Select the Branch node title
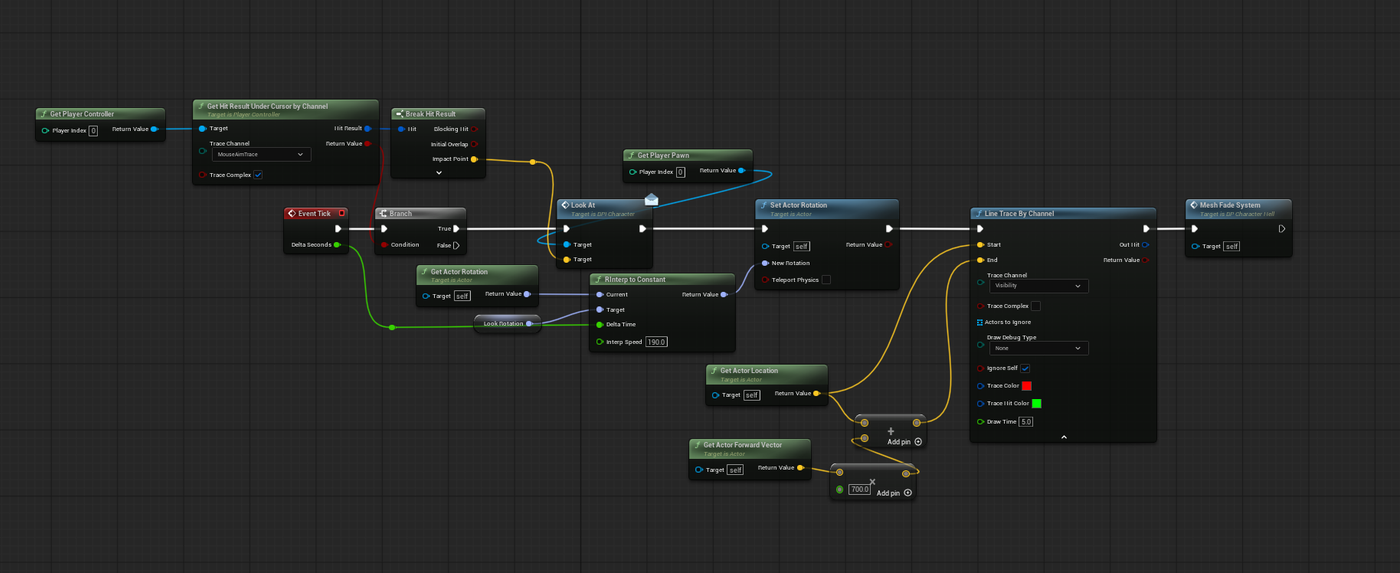This screenshot has width=1400, height=573. (x=400, y=213)
